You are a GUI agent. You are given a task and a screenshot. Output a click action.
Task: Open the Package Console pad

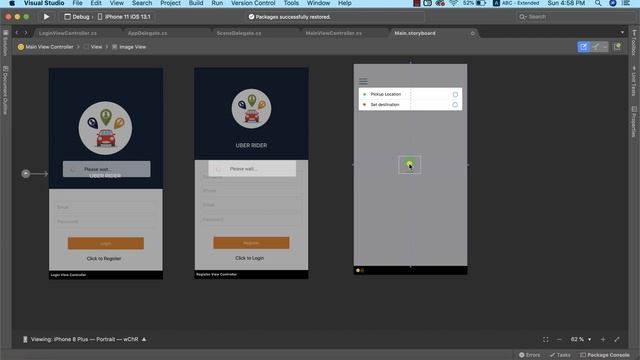[x=604, y=355]
